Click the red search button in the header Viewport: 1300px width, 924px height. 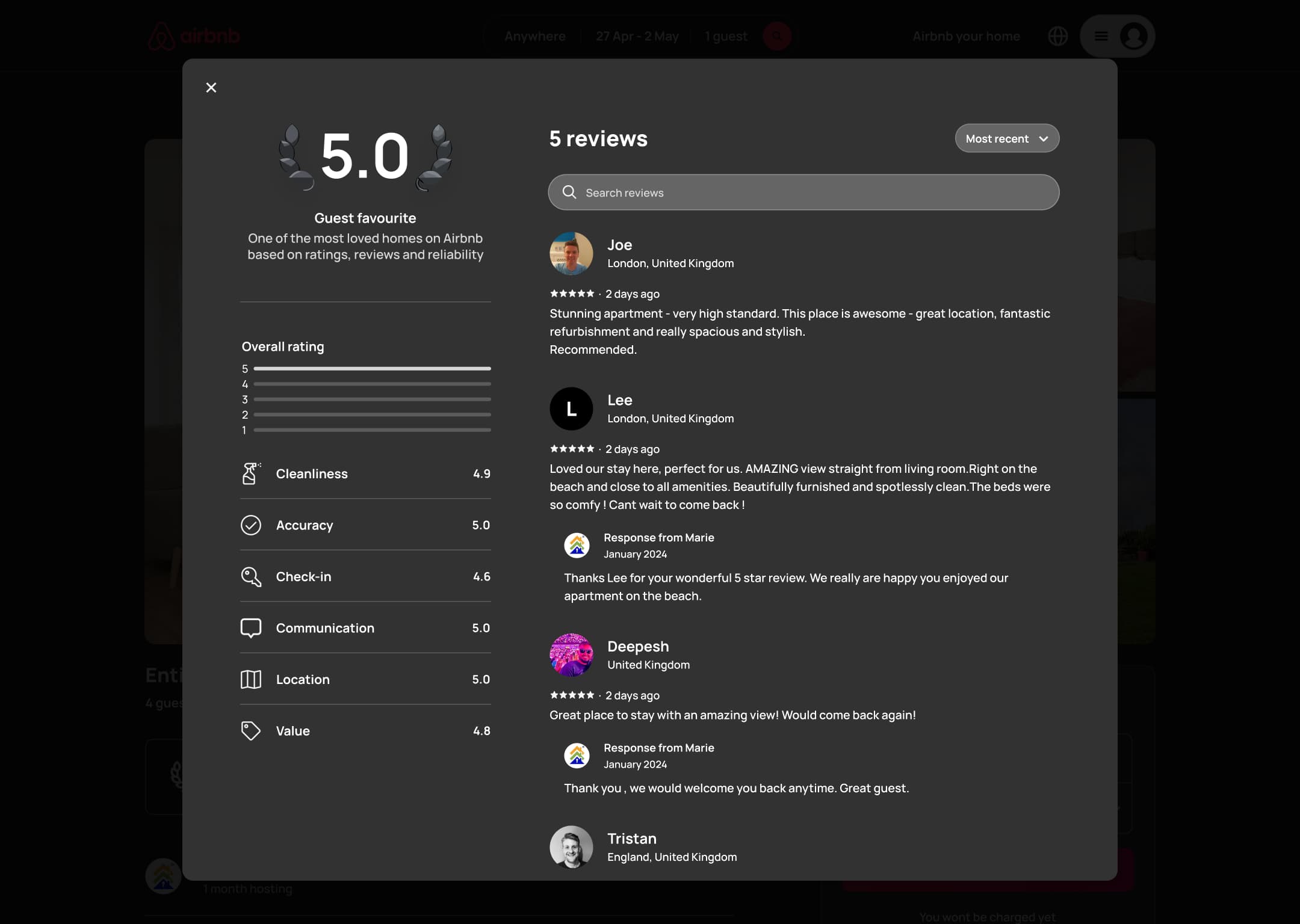777,36
